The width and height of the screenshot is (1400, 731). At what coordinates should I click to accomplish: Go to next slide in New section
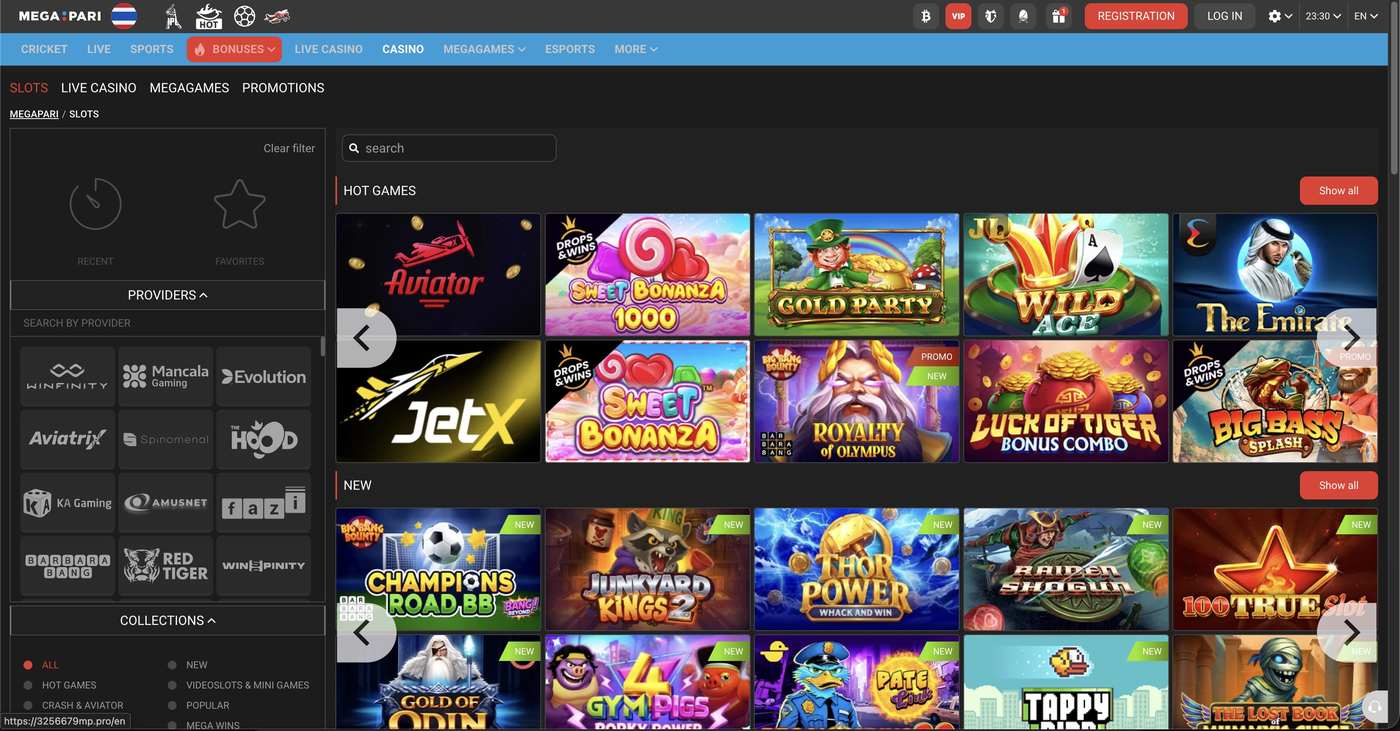(x=1348, y=632)
